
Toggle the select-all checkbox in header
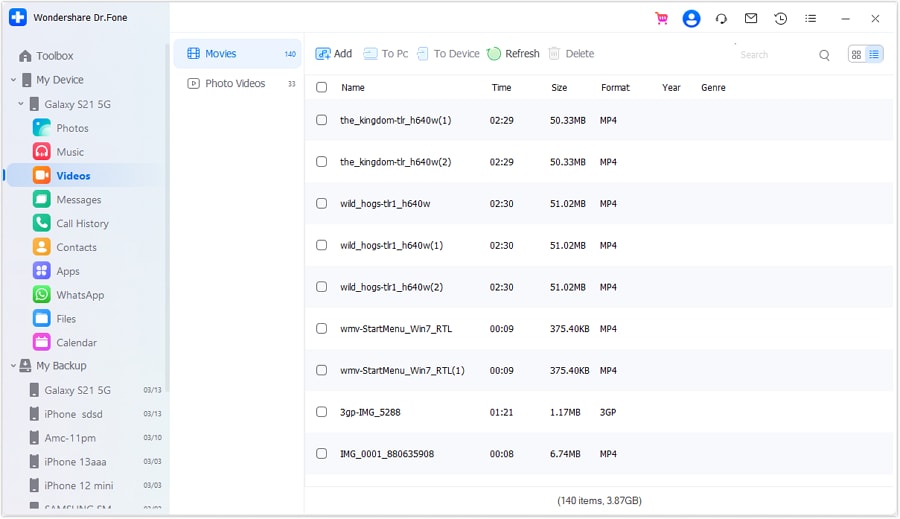tap(321, 87)
